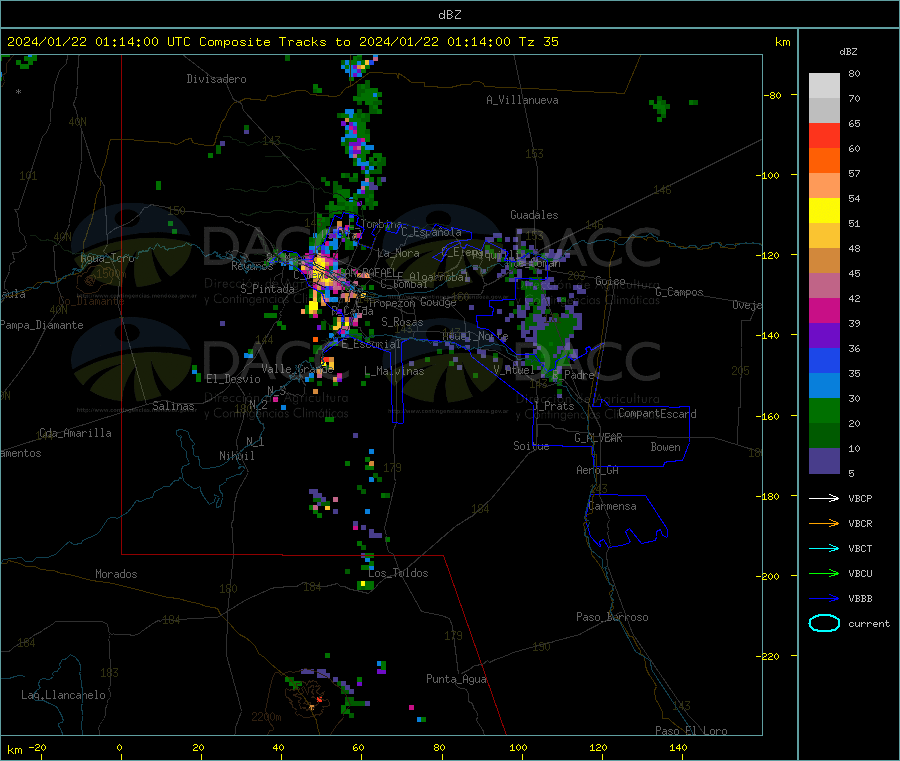
Task: Click the Los_Toldos location label
Action: pos(398,573)
